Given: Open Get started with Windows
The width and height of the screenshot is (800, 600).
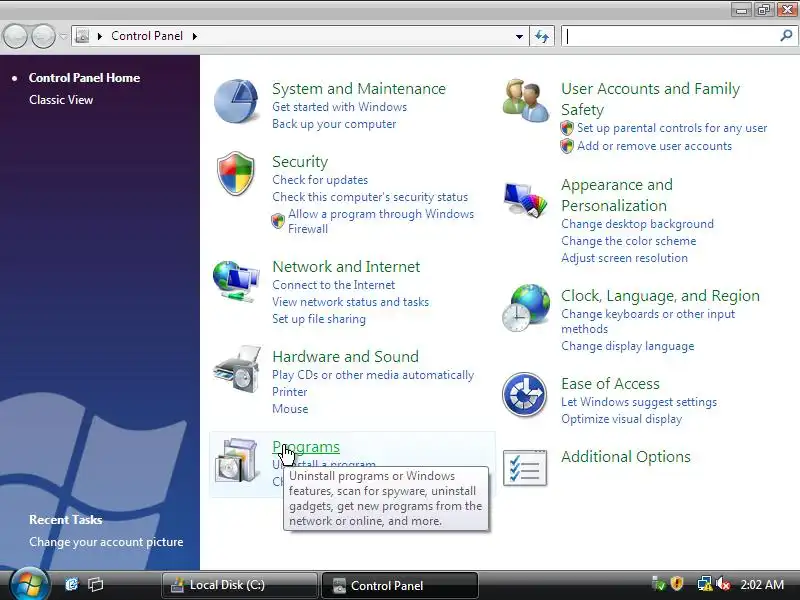Looking at the screenshot, I should [x=339, y=107].
